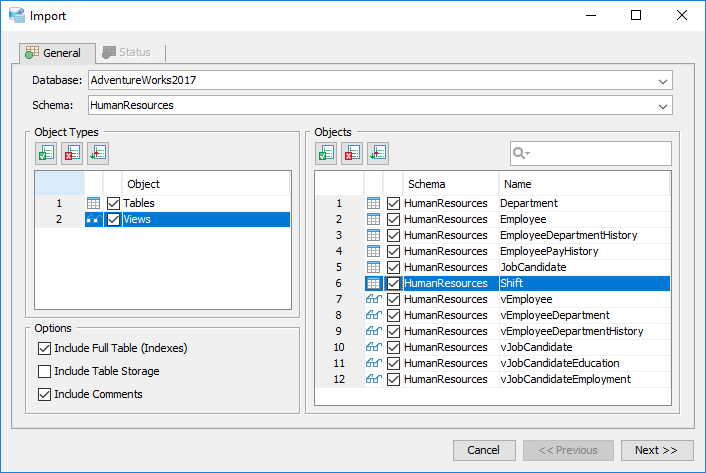Open the Database dropdown
Image resolution: width=706 pixels, height=473 pixels.
663,81
